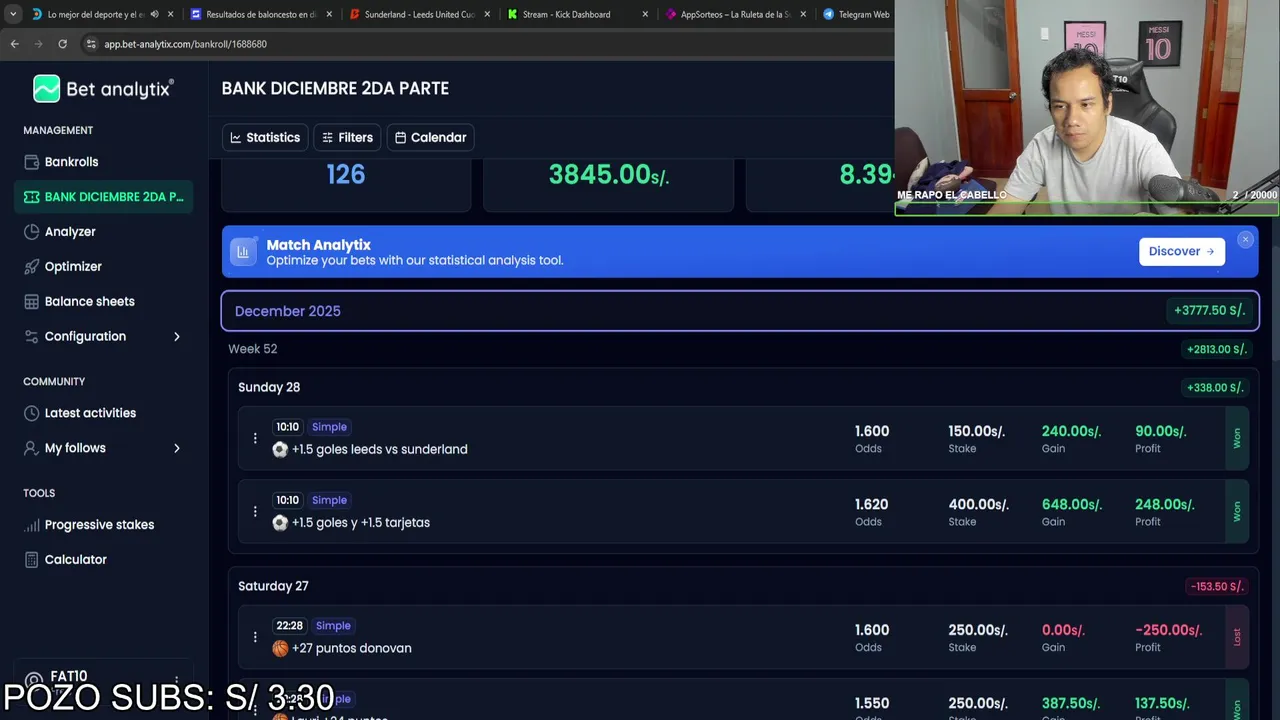Switch to Sunderland - Leeds United tab
This screenshot has width=1280, height=720.
[x=419, y=15]
